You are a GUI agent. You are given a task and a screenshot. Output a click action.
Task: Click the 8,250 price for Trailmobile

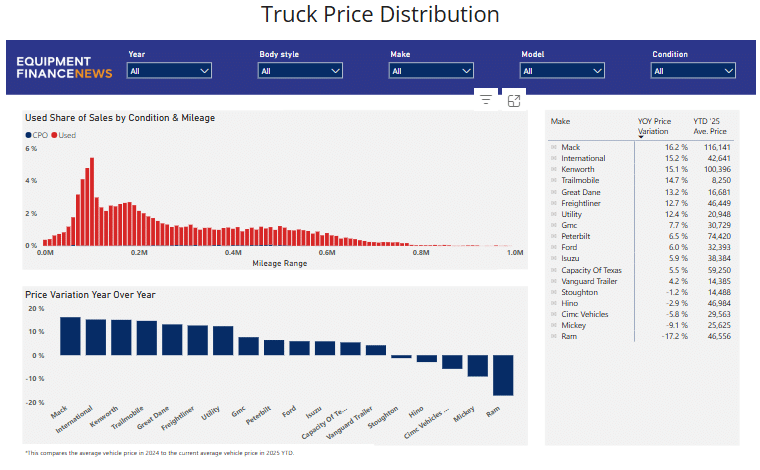(721, 180)
